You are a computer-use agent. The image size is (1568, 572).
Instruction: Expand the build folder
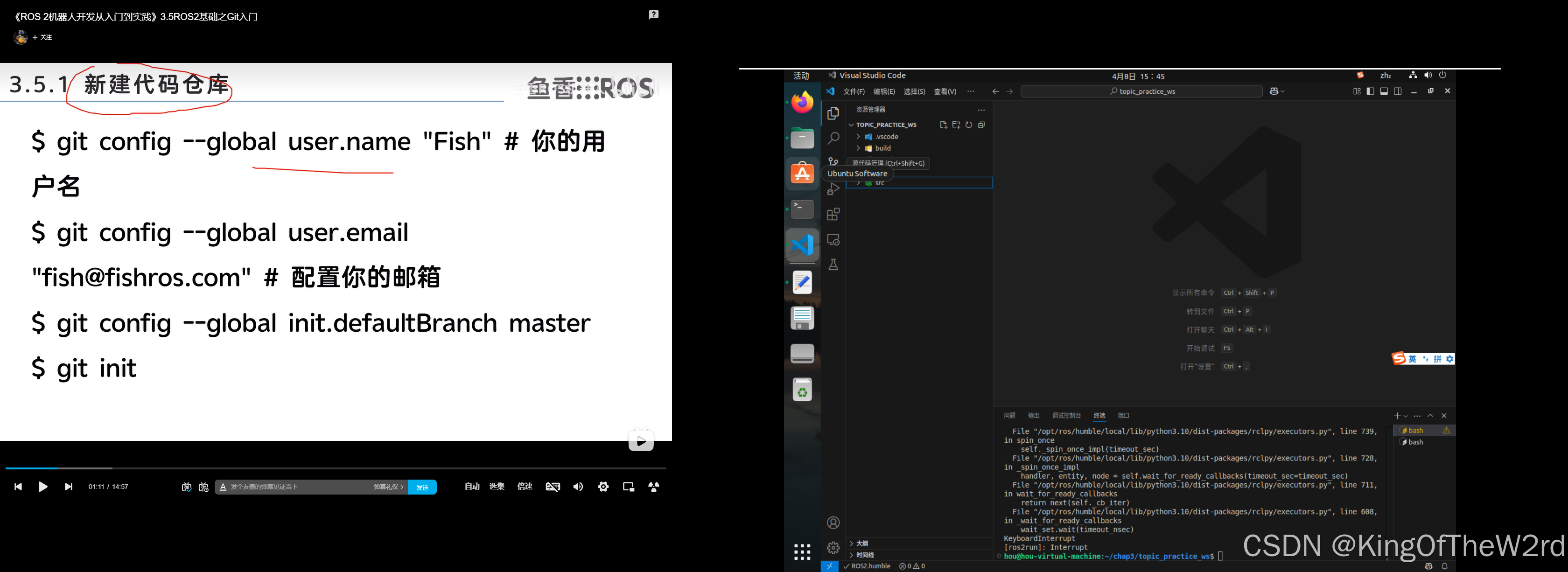point(882,148)
